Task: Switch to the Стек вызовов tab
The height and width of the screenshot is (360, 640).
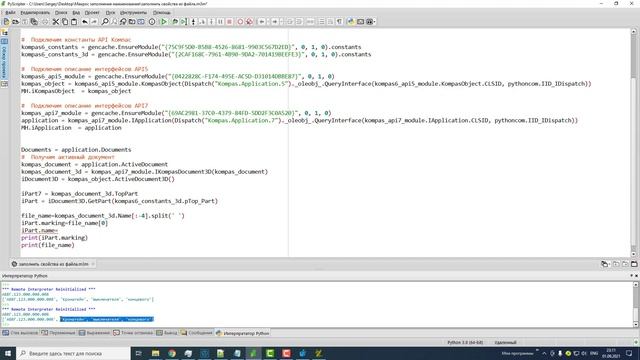Action: pyautogui.click(x=20, y=333)
